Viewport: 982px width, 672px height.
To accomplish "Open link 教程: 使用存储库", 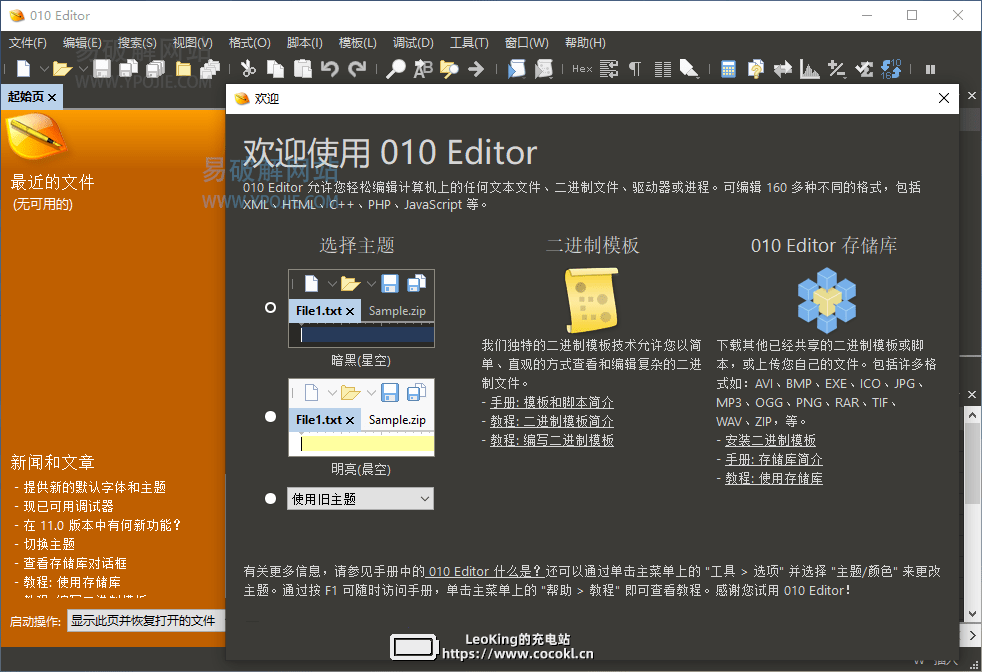I will [x=773, y=478].
